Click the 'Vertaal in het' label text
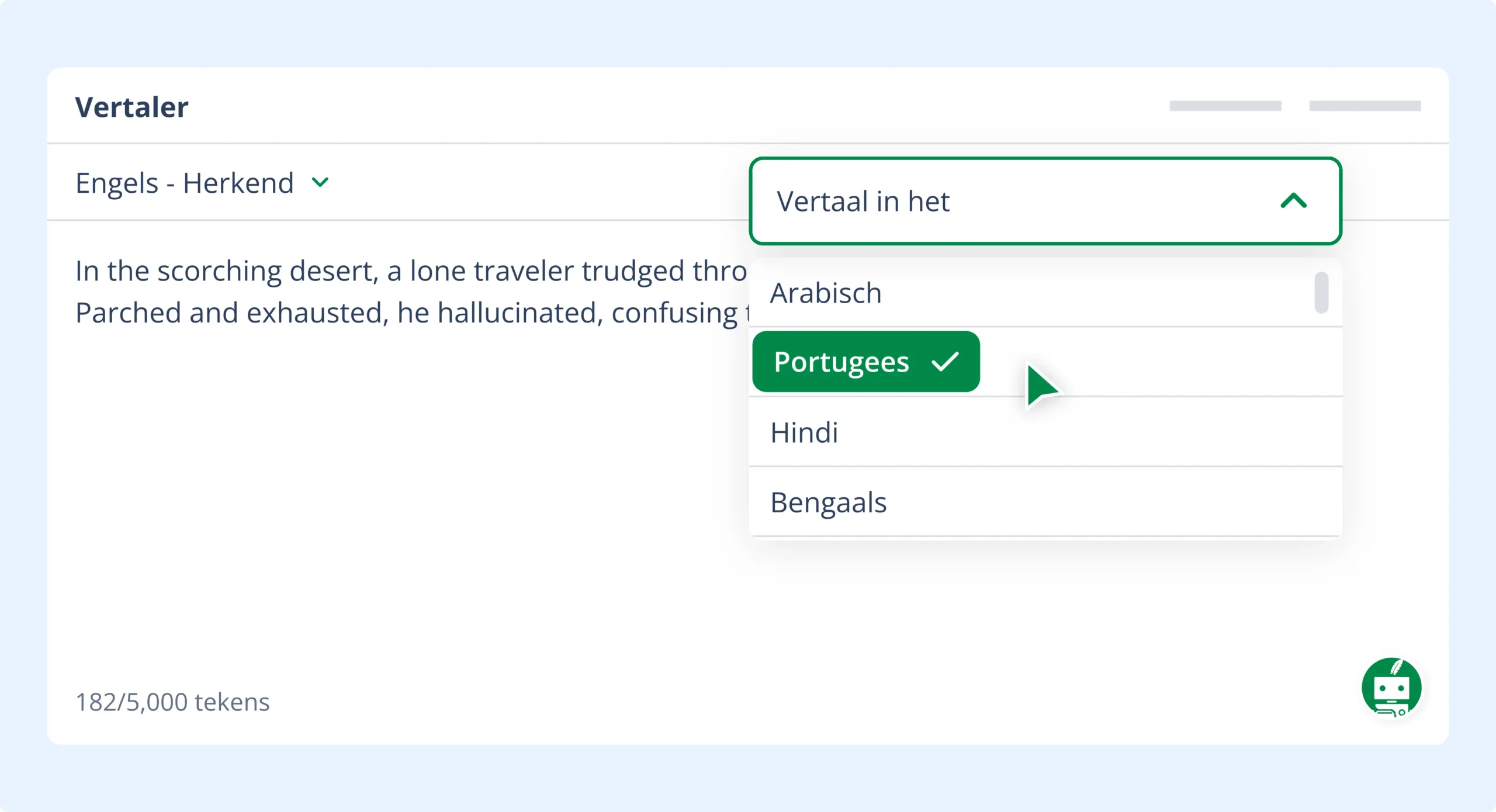This screenshot has height=812, width=1496. (863, 201)
